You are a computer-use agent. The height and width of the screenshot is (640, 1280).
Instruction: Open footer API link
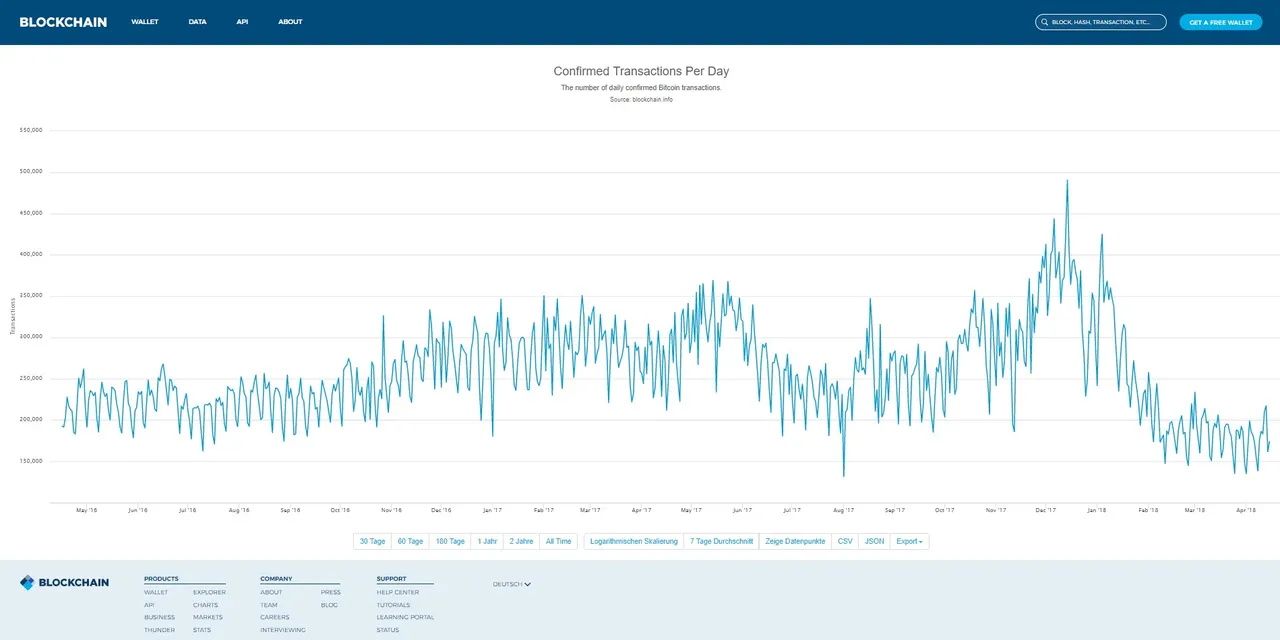tap(149, 605)
